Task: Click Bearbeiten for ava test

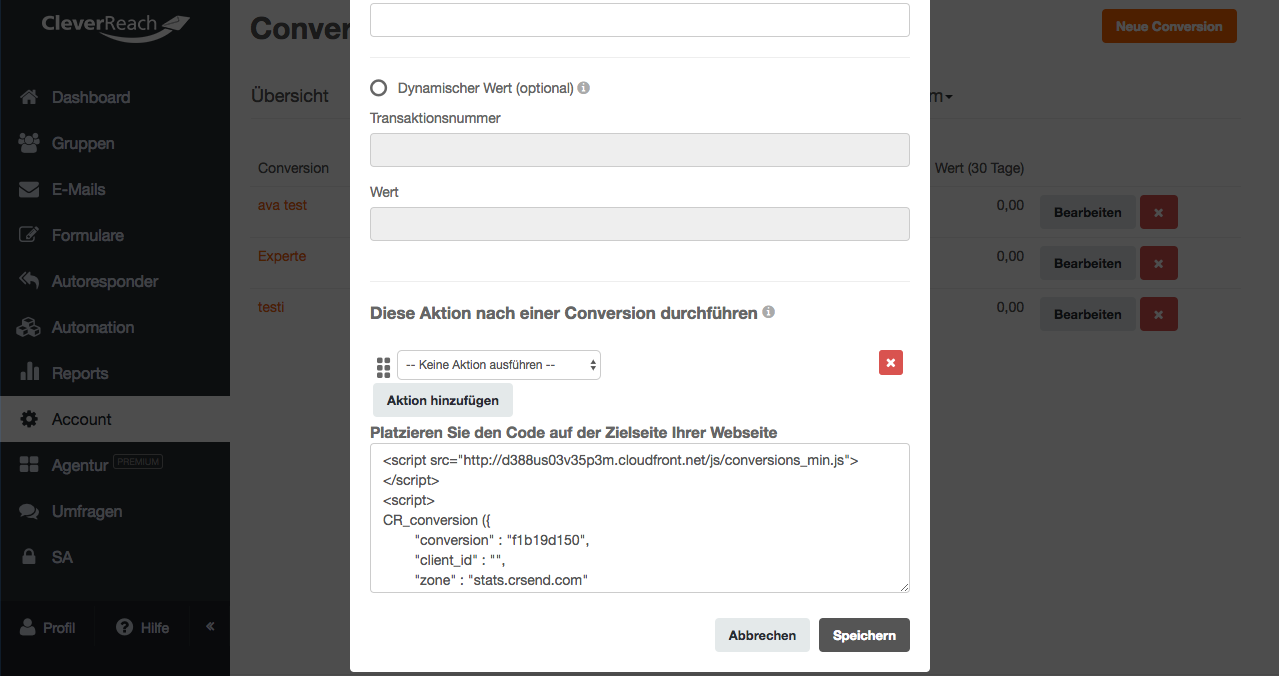Action: click(1088, 212)
